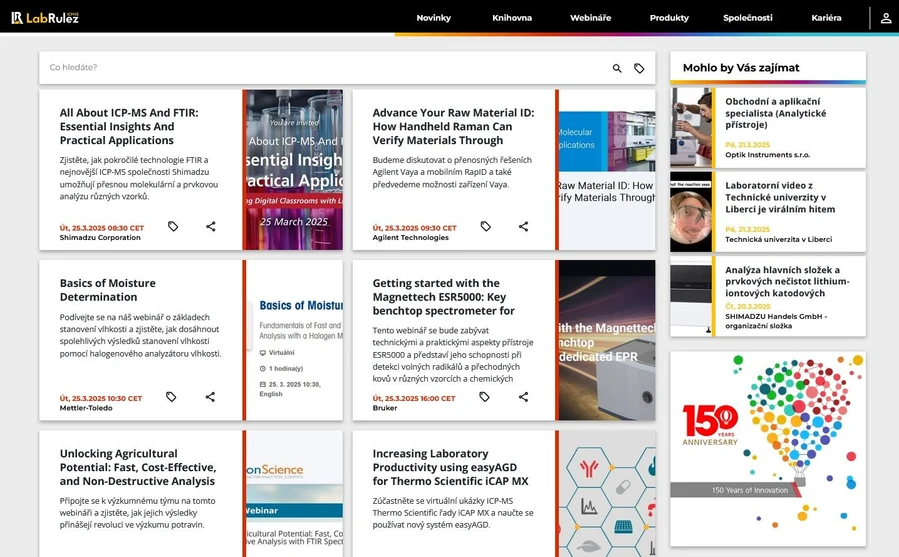Viewport: 899px width, 557px height.
Task: Open Novinky menu item
Action: pyautogui.click(x=433, y=18)
